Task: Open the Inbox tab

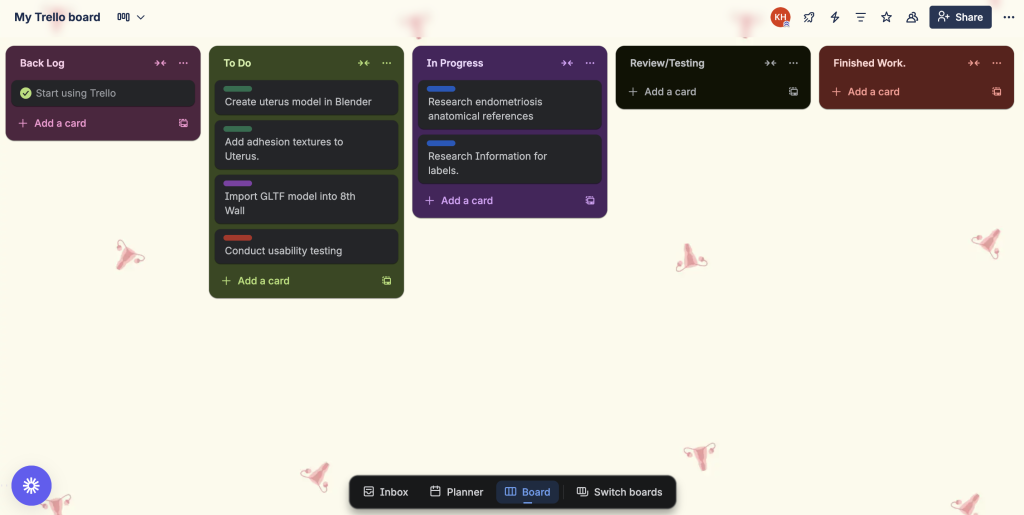Action: click(x=385, y=492)
